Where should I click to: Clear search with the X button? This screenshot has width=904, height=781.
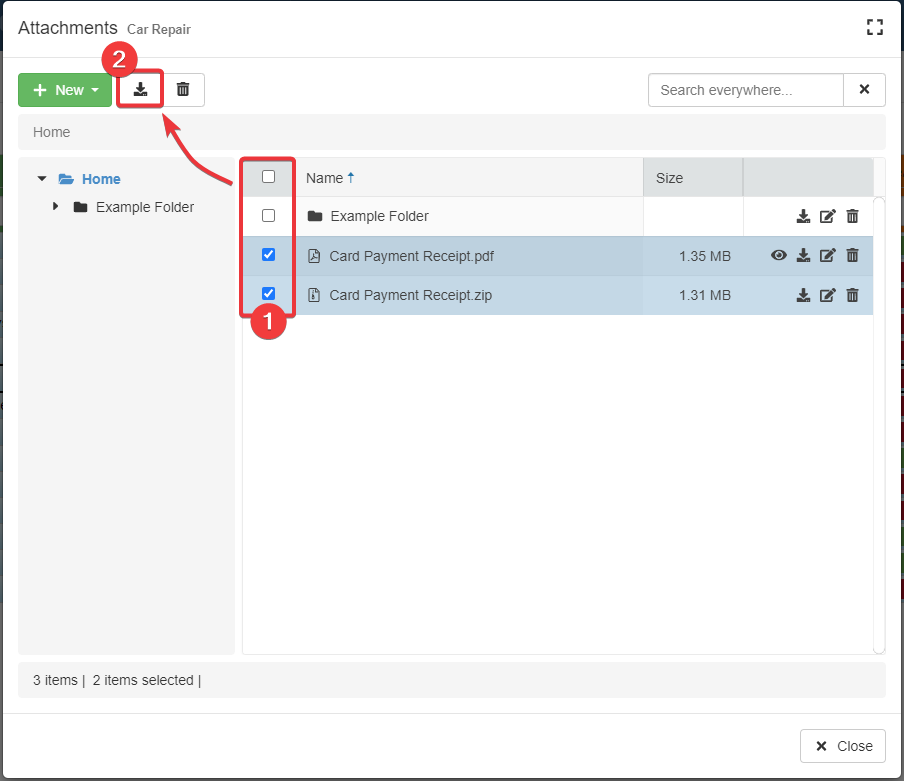pyautogui.click(x=864, y=90)
